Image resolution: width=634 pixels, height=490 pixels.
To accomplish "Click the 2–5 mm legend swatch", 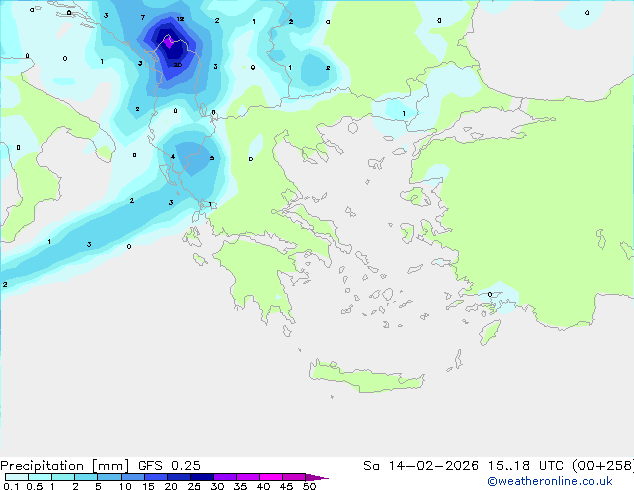I will pyautogui.click(x=86, y=477).
